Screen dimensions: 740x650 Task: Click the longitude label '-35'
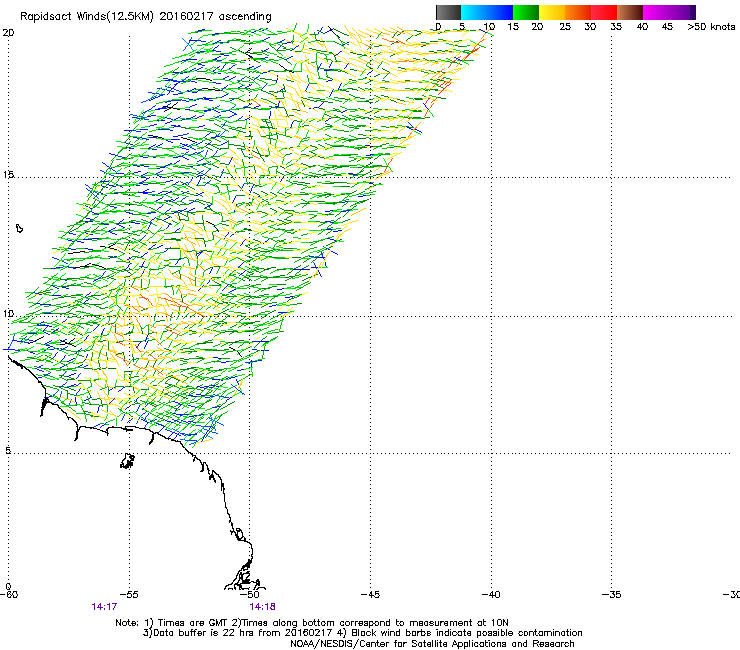[x=611, y=594]
